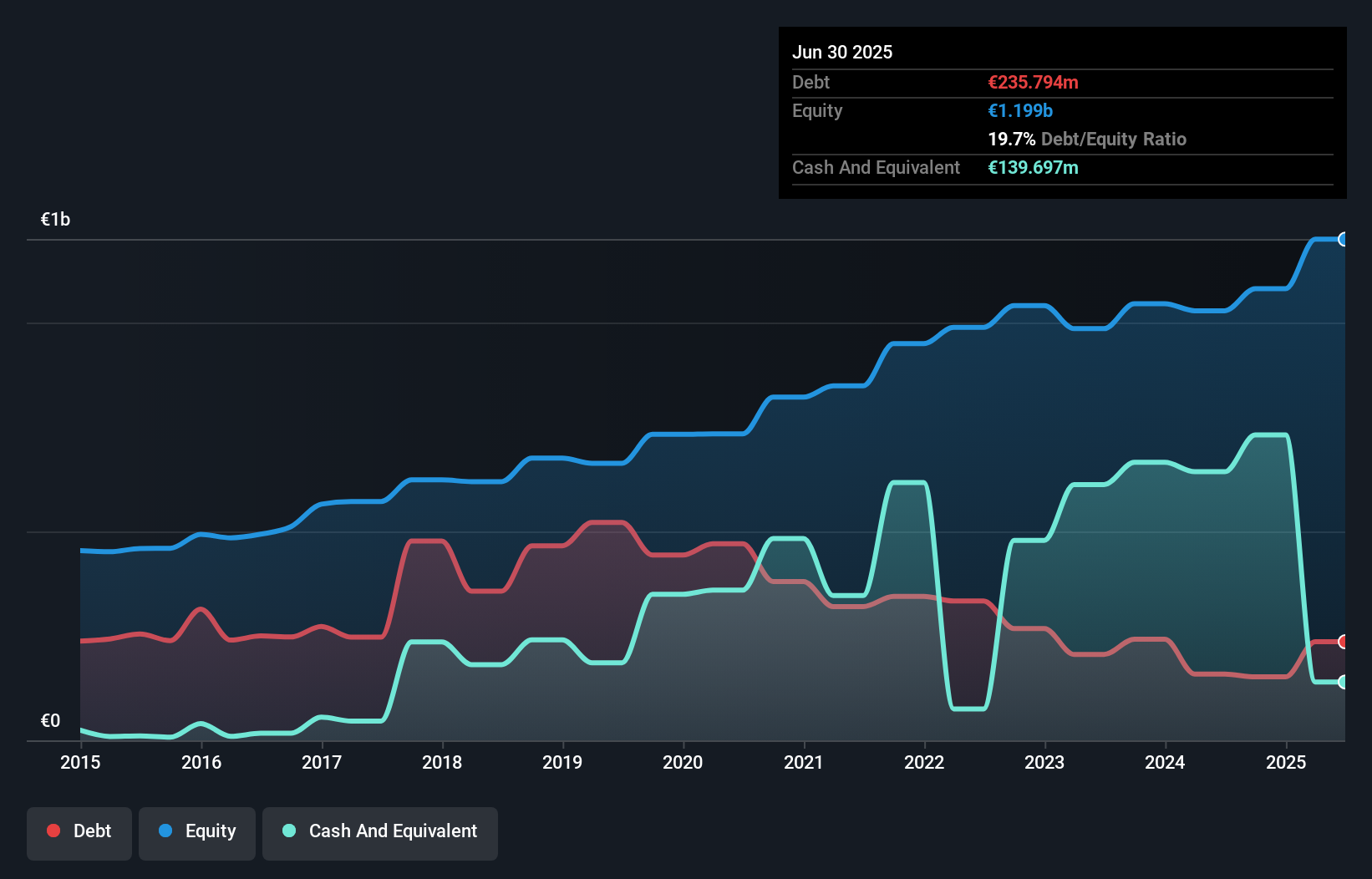Select the 2015 label on the timeline
Screen dimensions: 1372x879
(x=79, y=762)
